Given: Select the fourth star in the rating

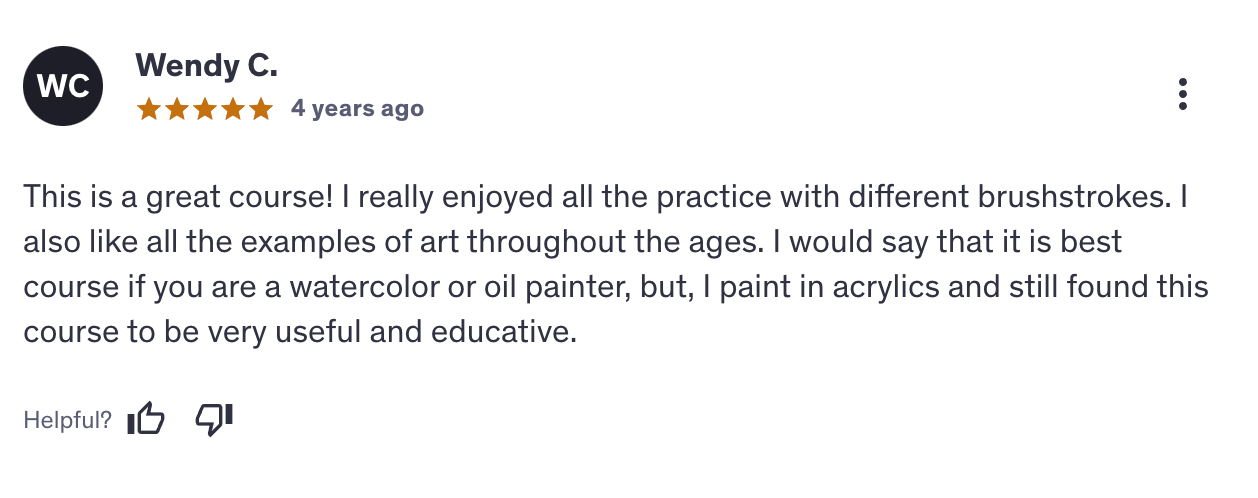Looking at the screenshot, I should click(233, 109).
